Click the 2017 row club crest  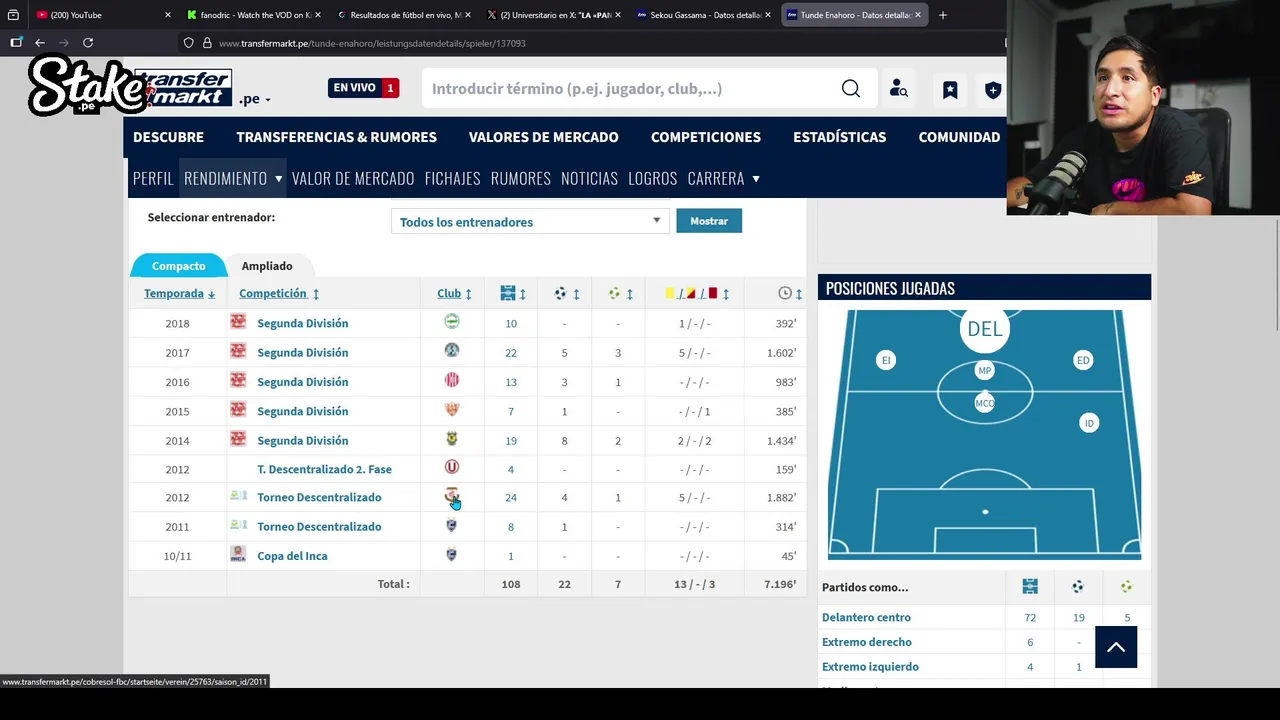pos(452,351)
